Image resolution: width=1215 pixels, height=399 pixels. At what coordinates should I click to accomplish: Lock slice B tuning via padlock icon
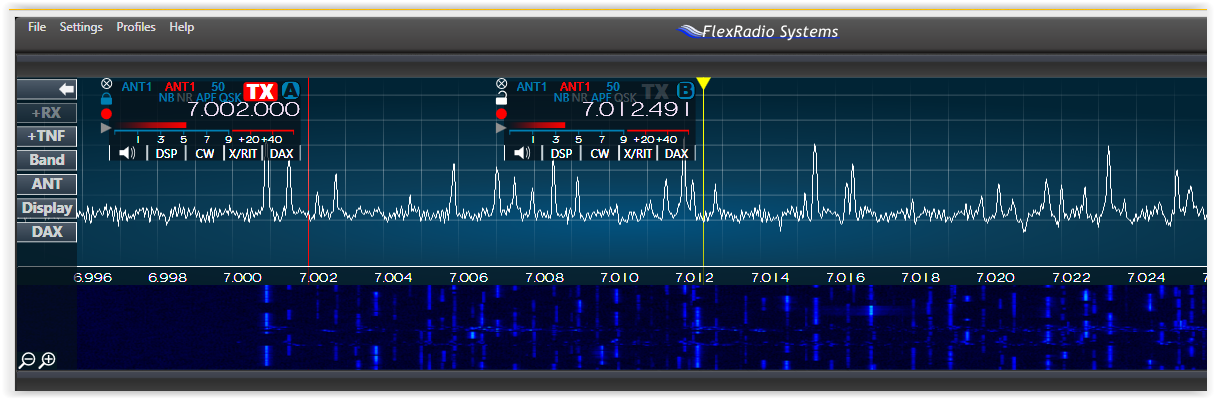501,99
